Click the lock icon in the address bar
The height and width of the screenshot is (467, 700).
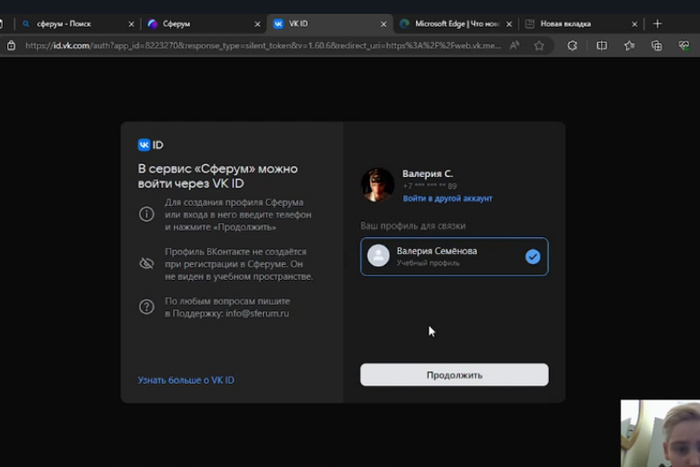tap(11, 45)
